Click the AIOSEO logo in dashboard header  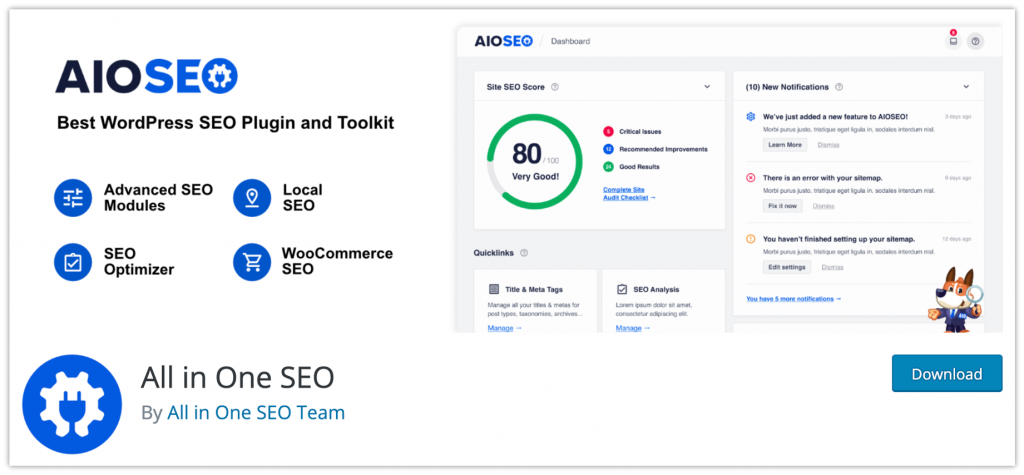pos(504,41)
